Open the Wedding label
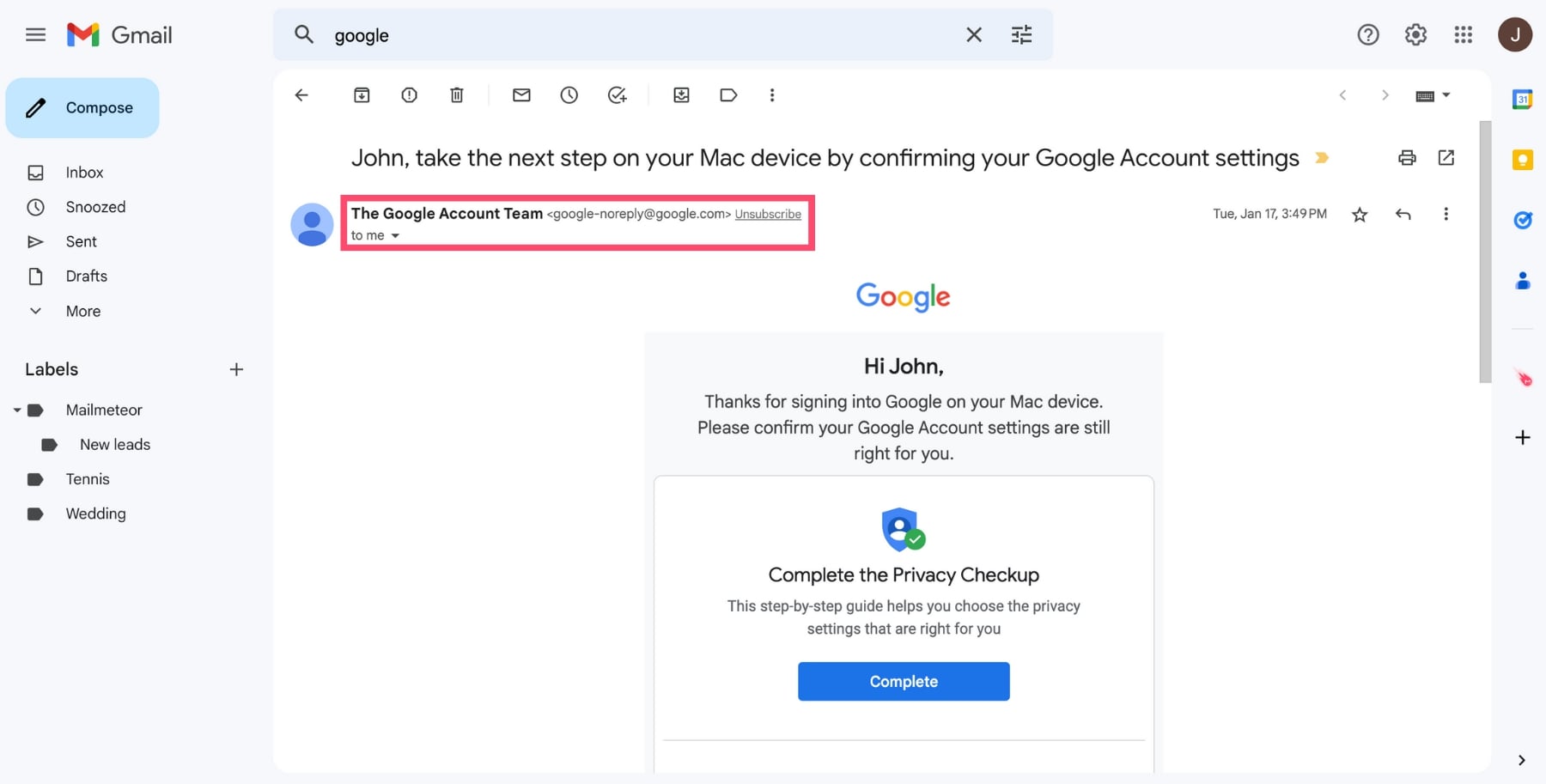The width and height of the screenshot is (1546, 784). point(95,514)
